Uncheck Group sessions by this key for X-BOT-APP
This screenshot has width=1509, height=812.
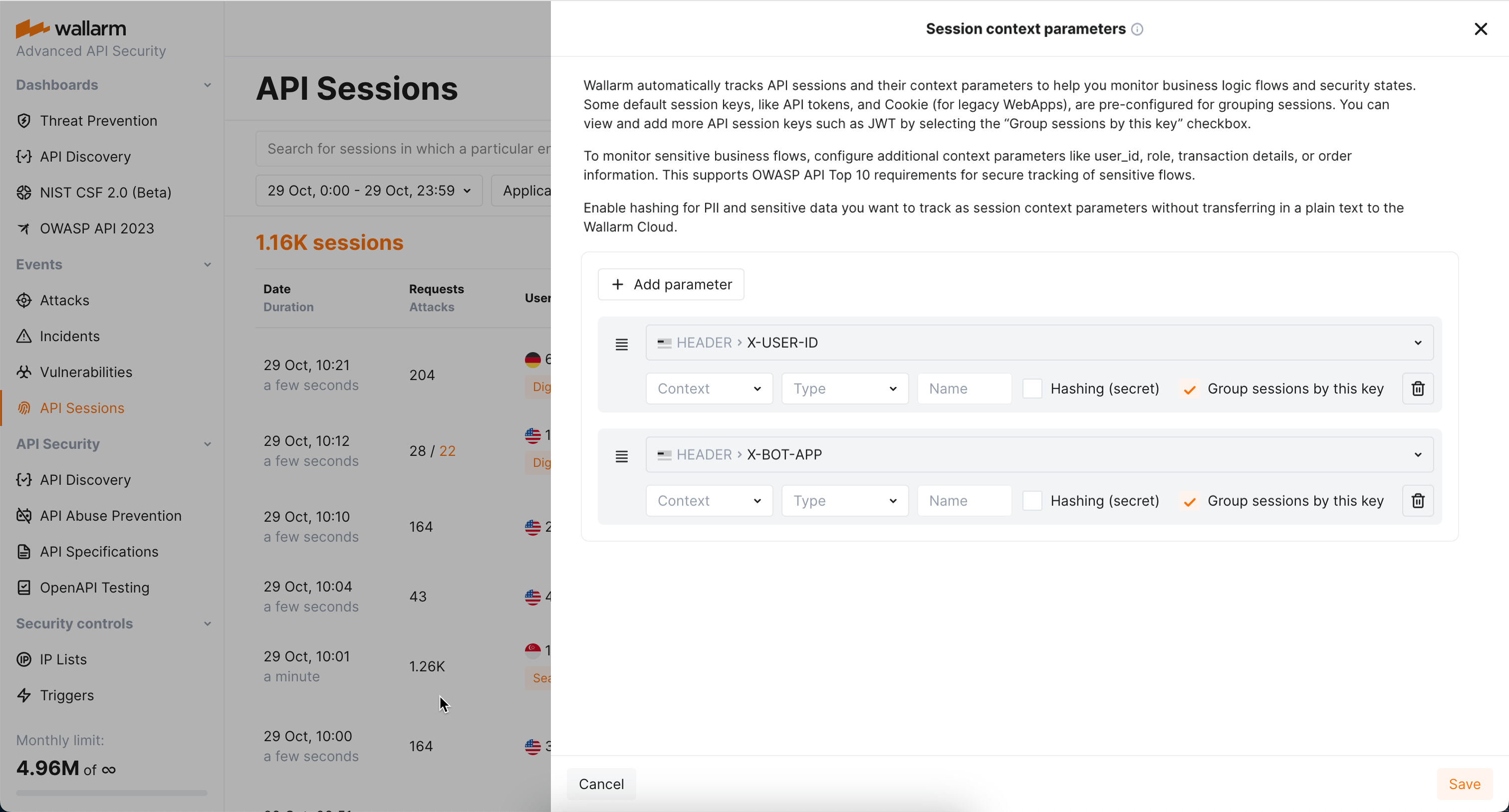point(1189,501)
